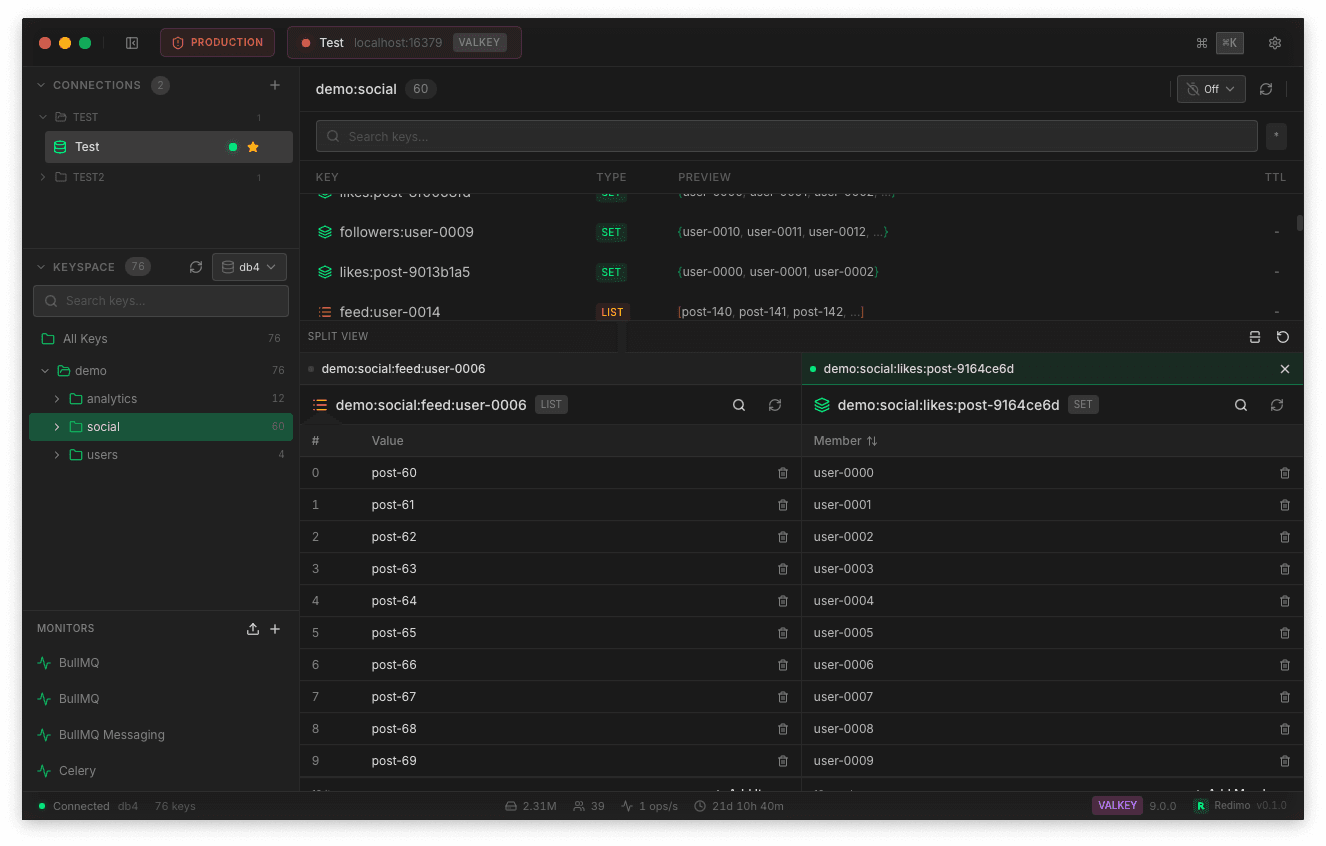This screenshot has width=1326, height=846.
Task: Search within demo:social:feed:user-0006 list
Action: [x=739, y=405]
